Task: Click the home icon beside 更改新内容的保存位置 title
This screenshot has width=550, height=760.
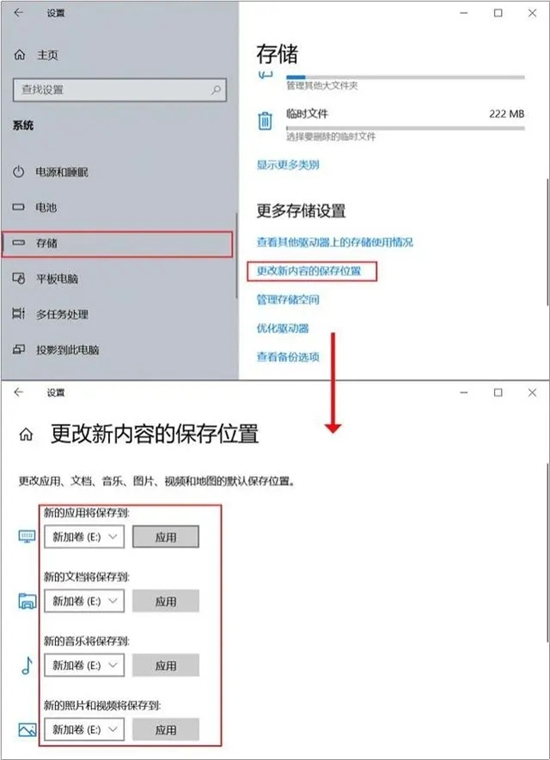Action: pos(26,434)
